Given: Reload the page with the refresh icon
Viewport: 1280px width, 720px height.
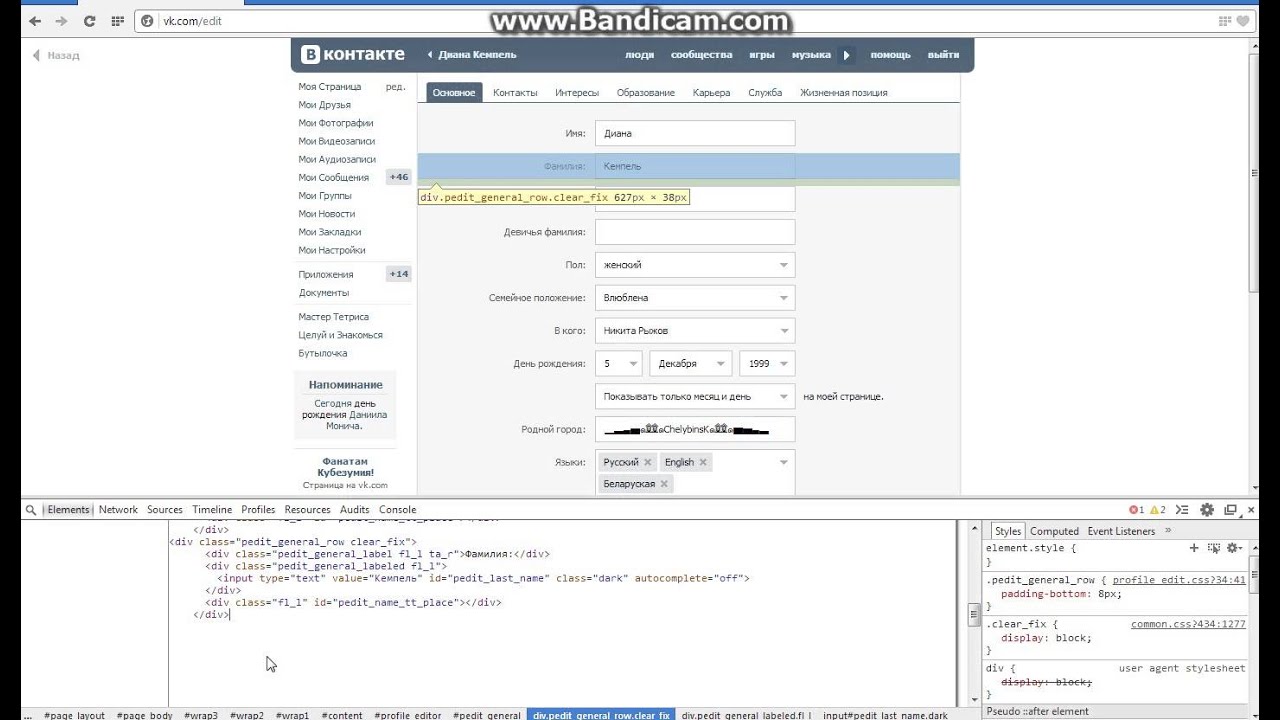Looking at the screenshot, I should point(89,20).
